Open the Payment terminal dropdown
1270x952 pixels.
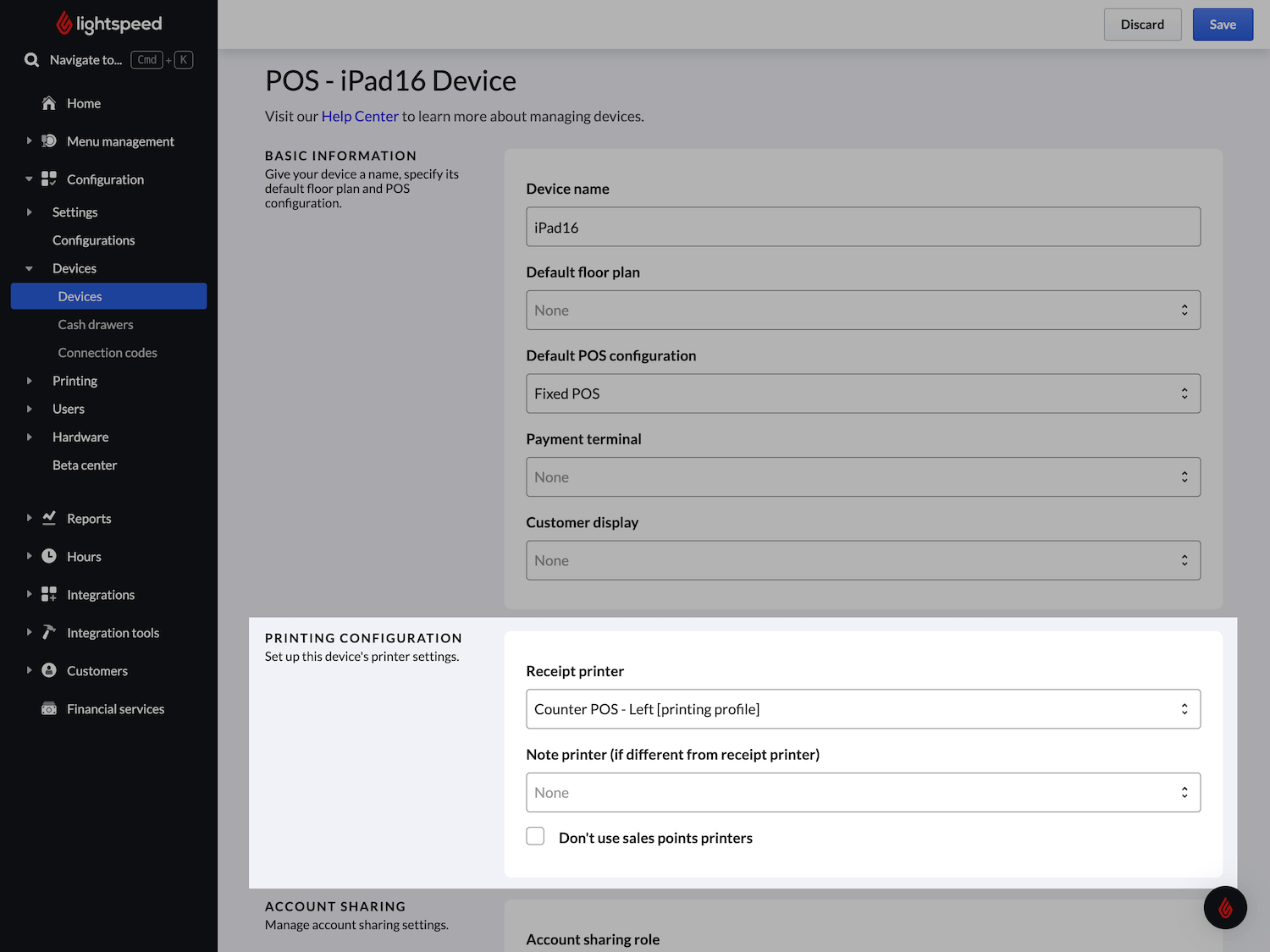[862, 477]
